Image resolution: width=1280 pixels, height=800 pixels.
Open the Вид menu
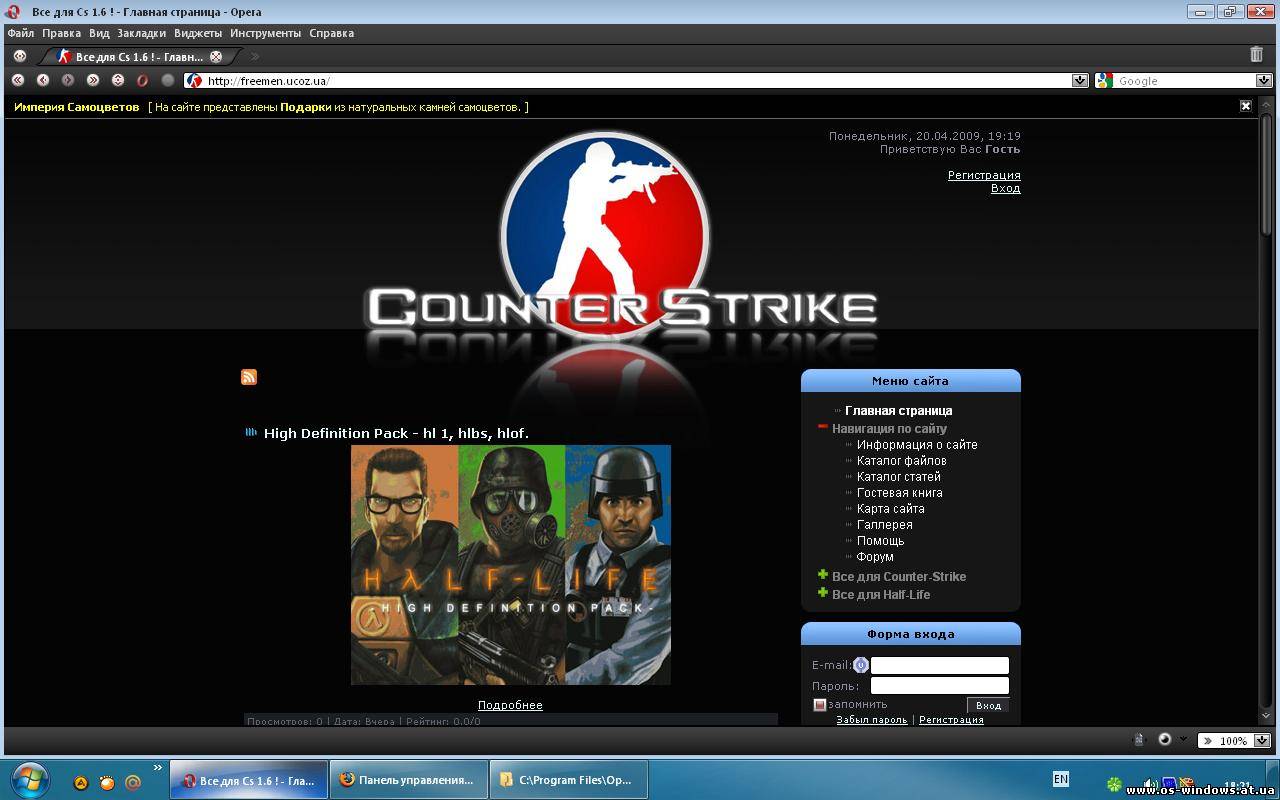[99, 33]
